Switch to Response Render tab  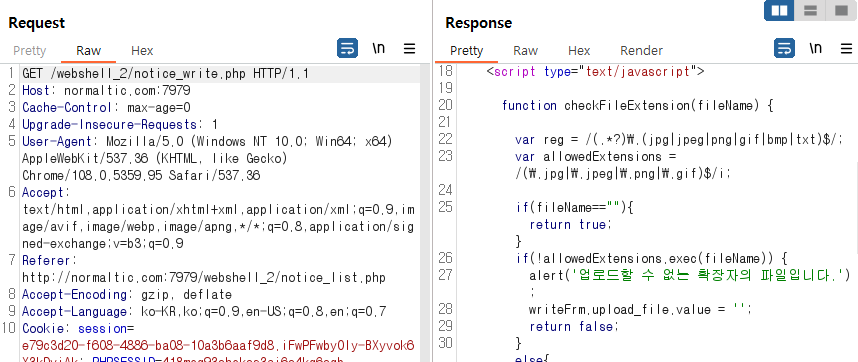(x=641, y=51)
